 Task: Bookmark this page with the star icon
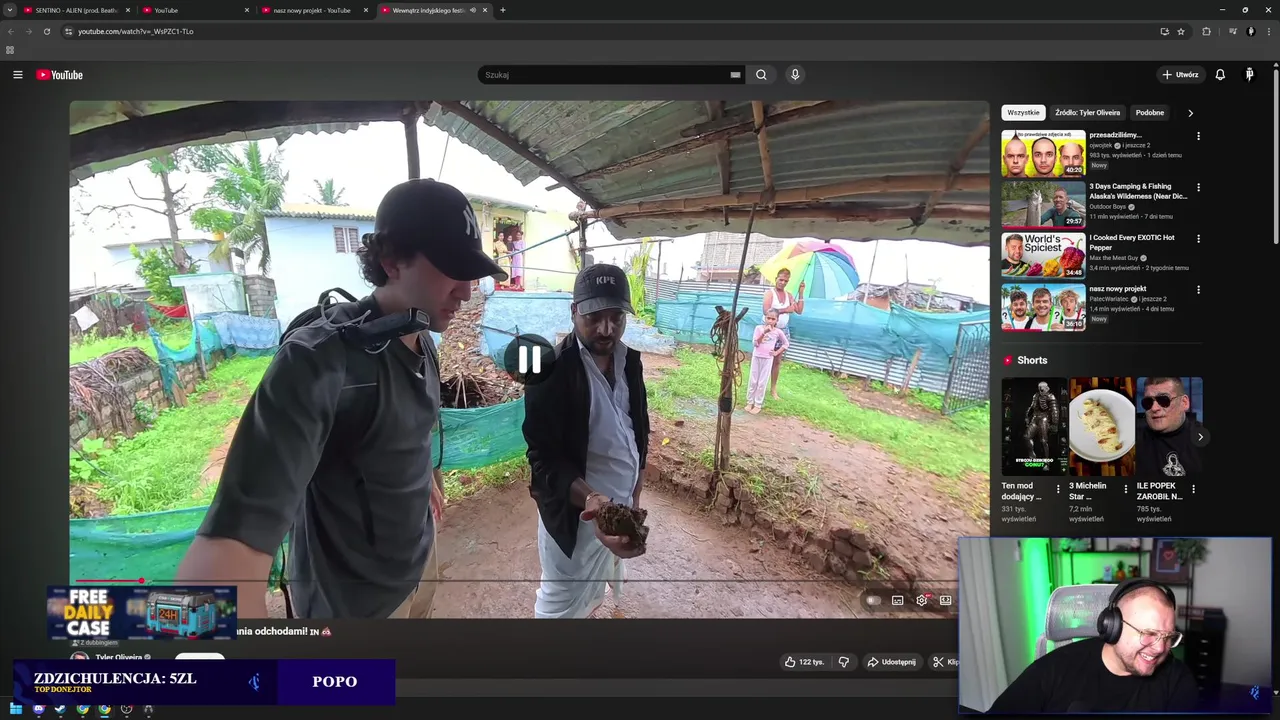point(1181,31)
